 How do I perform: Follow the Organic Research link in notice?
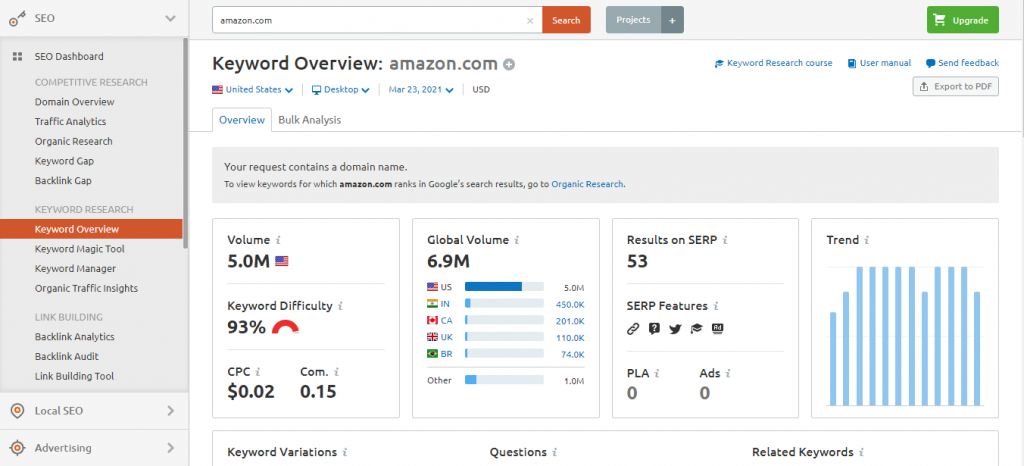587,184
